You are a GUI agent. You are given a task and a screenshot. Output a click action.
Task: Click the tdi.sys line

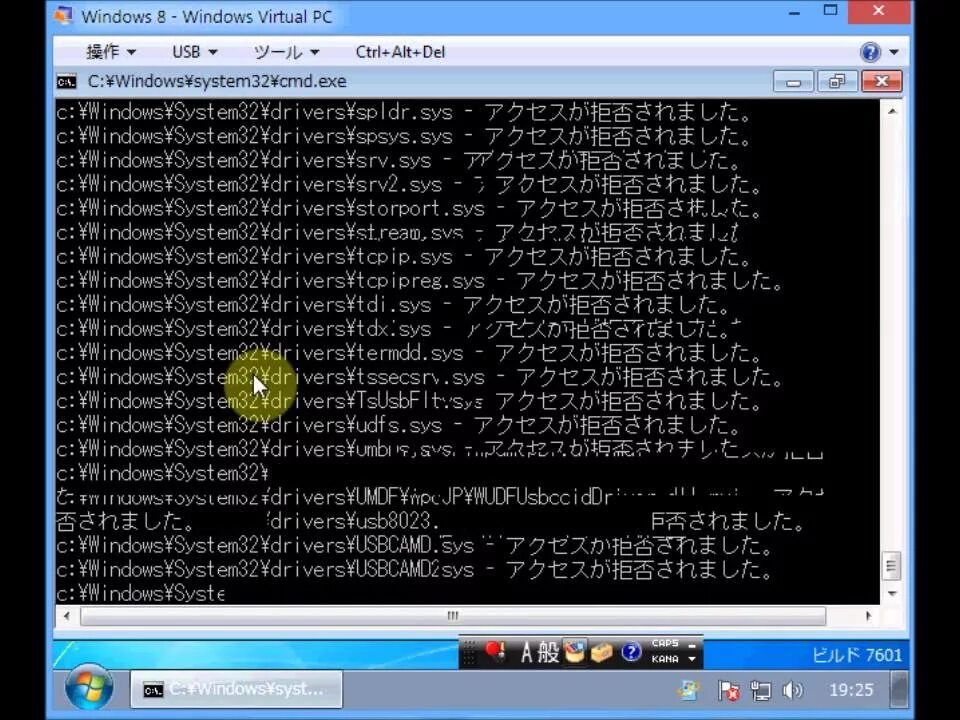[x=393, y=305]
